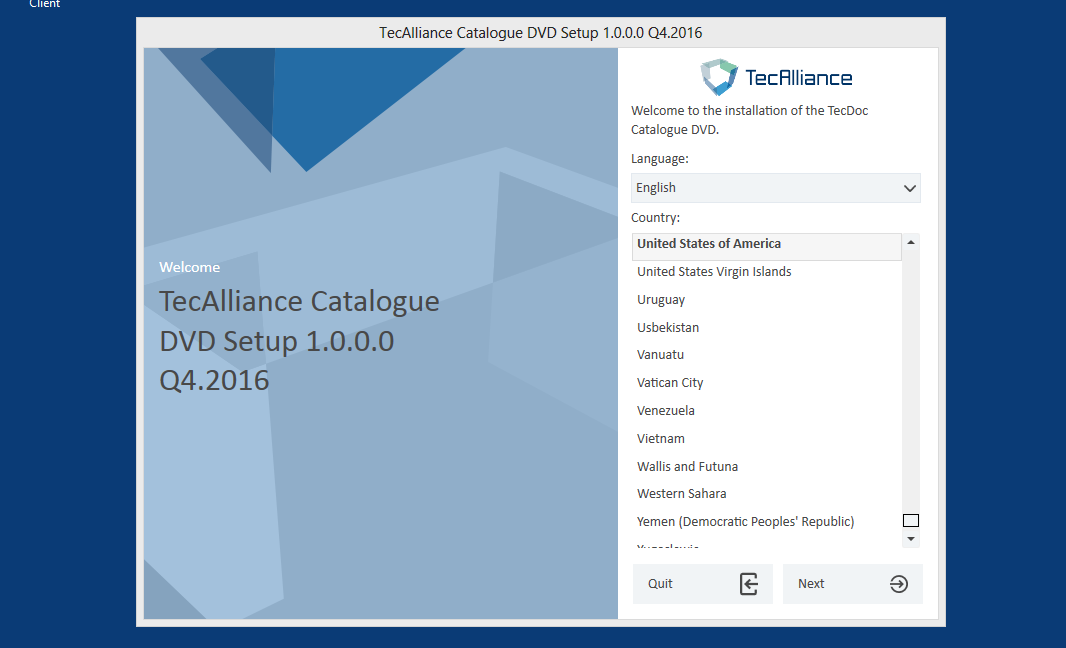The width and height of the screenshot is (1066, 648).
Task: Click the Next circled-arrow icon
Action: pos(899,583)
